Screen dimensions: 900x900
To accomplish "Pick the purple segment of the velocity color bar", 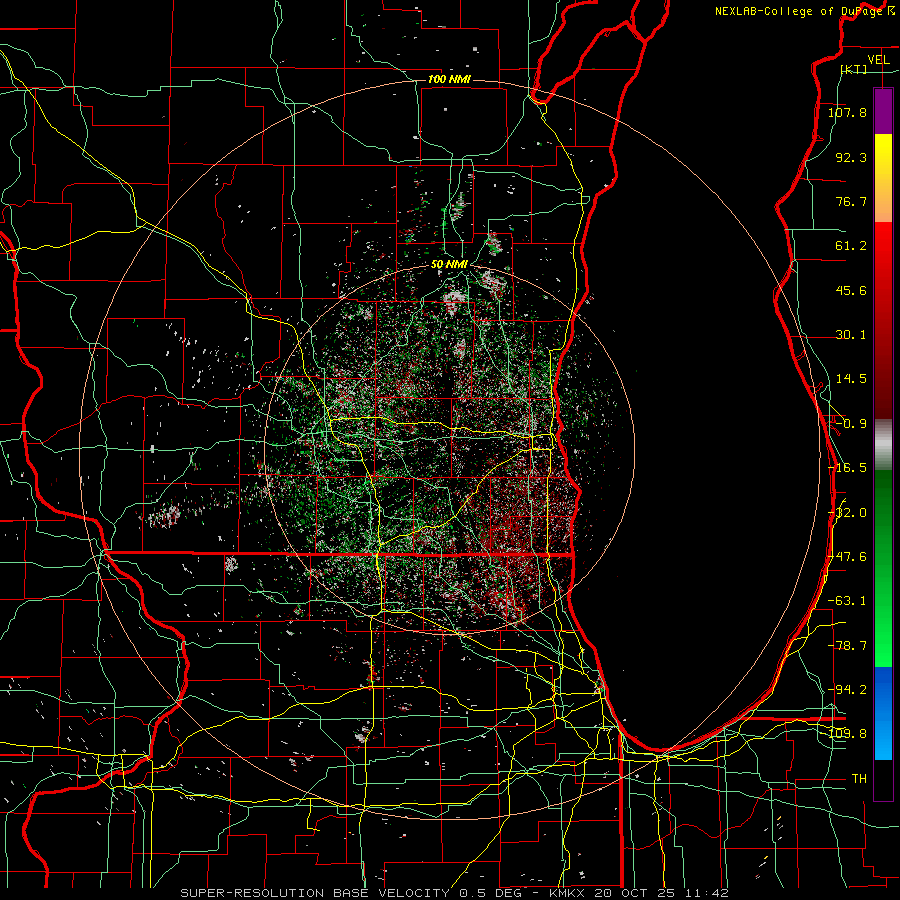I will 883,111.
